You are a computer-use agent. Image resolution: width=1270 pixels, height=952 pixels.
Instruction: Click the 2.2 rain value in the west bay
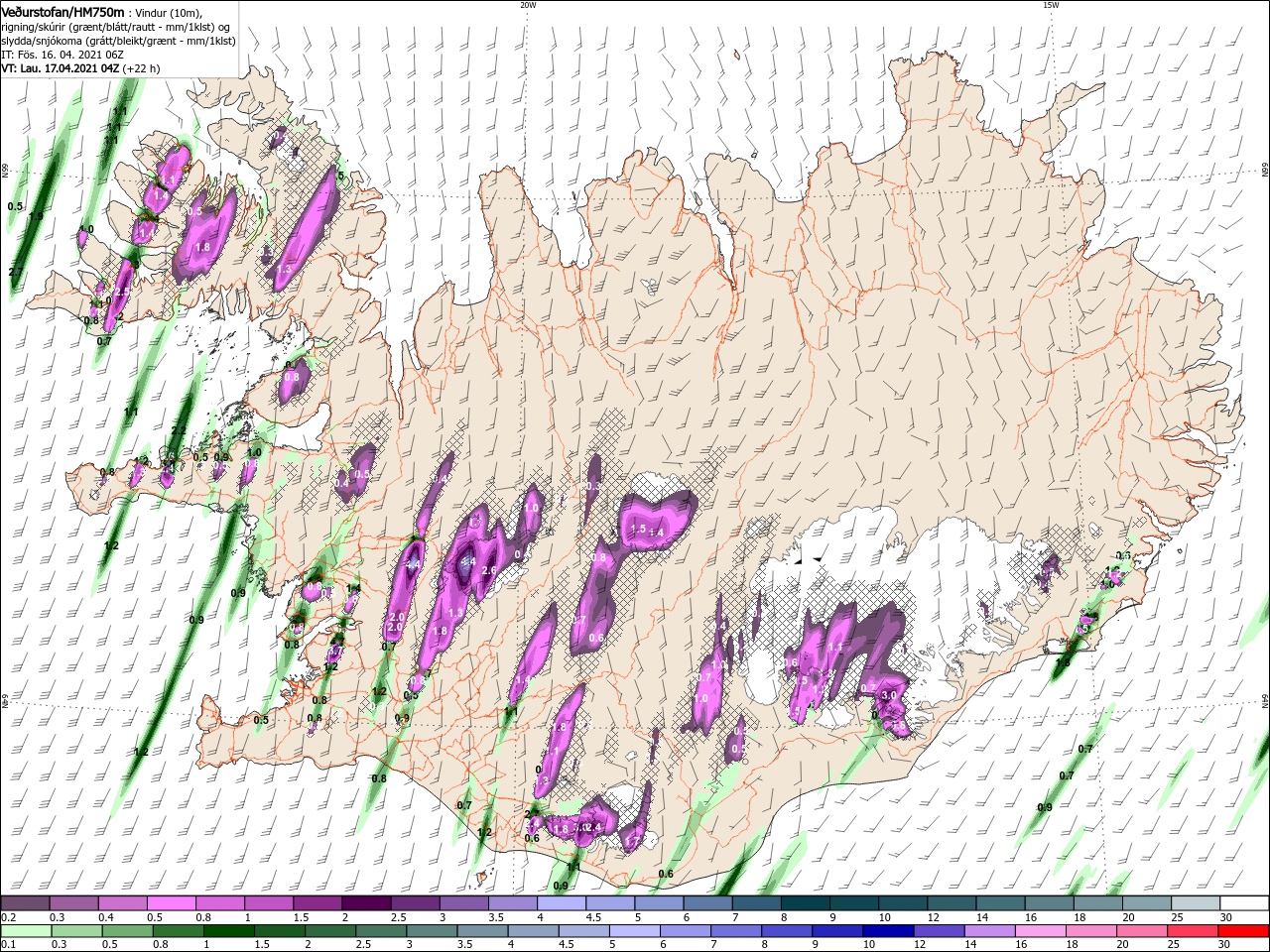179,429
